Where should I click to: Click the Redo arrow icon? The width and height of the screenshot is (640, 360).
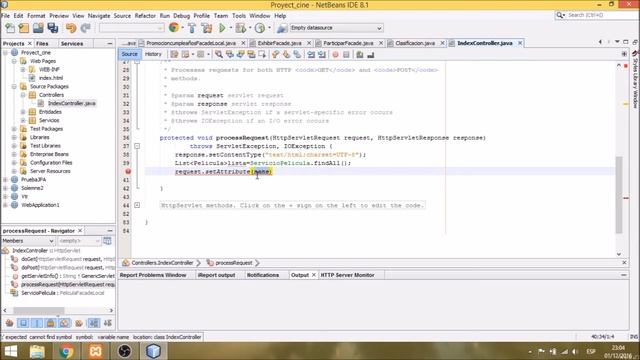click(85, 28)
